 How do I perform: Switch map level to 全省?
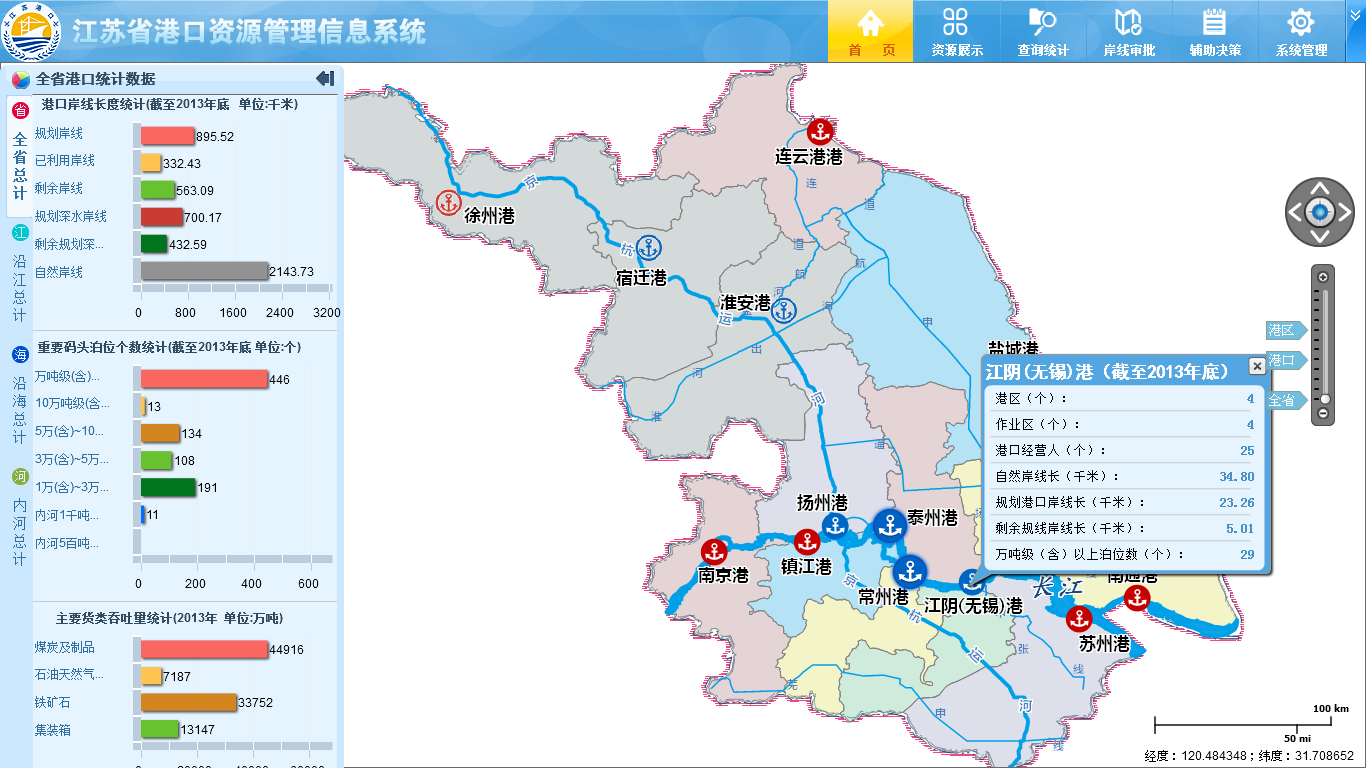coord(1282,400)
